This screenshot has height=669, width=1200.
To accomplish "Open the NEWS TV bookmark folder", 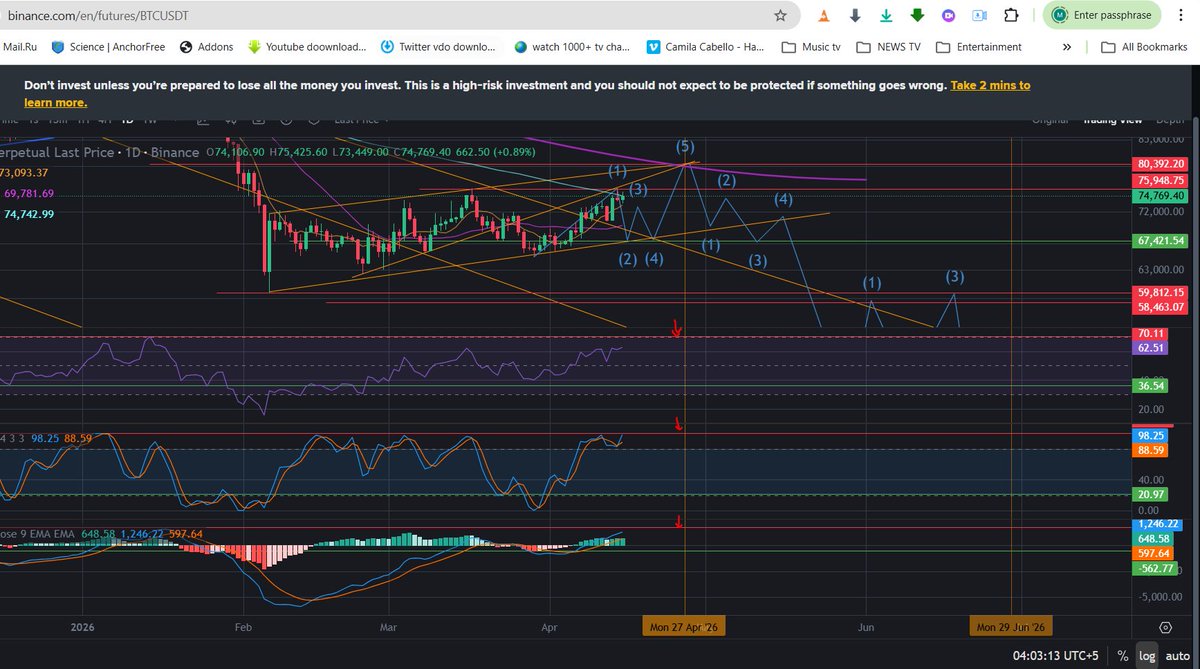I will (885, 47).
